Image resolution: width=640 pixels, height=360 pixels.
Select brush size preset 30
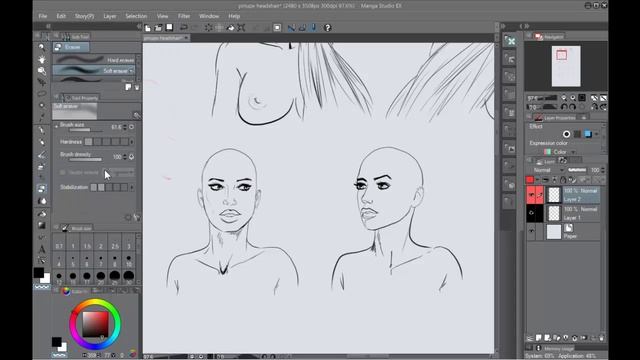(x=129, y=277)
